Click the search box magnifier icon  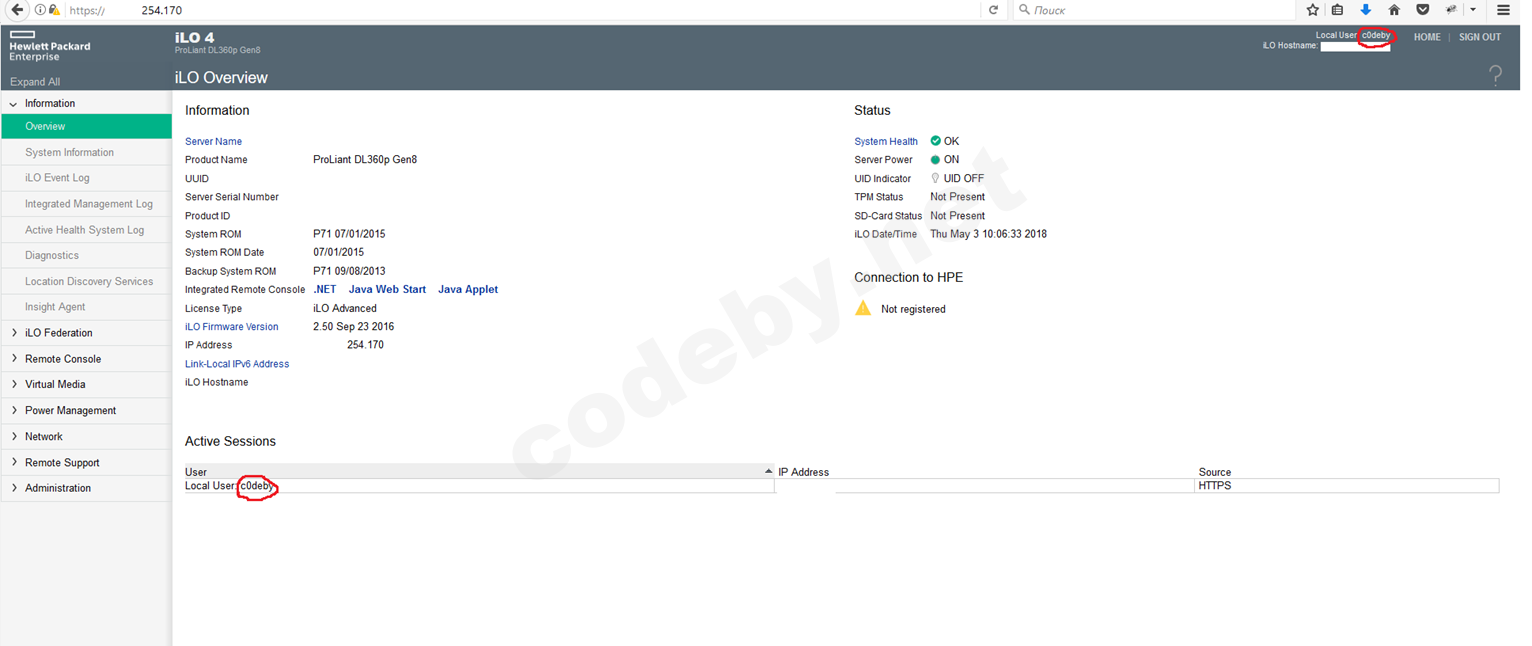(1024, 9)
